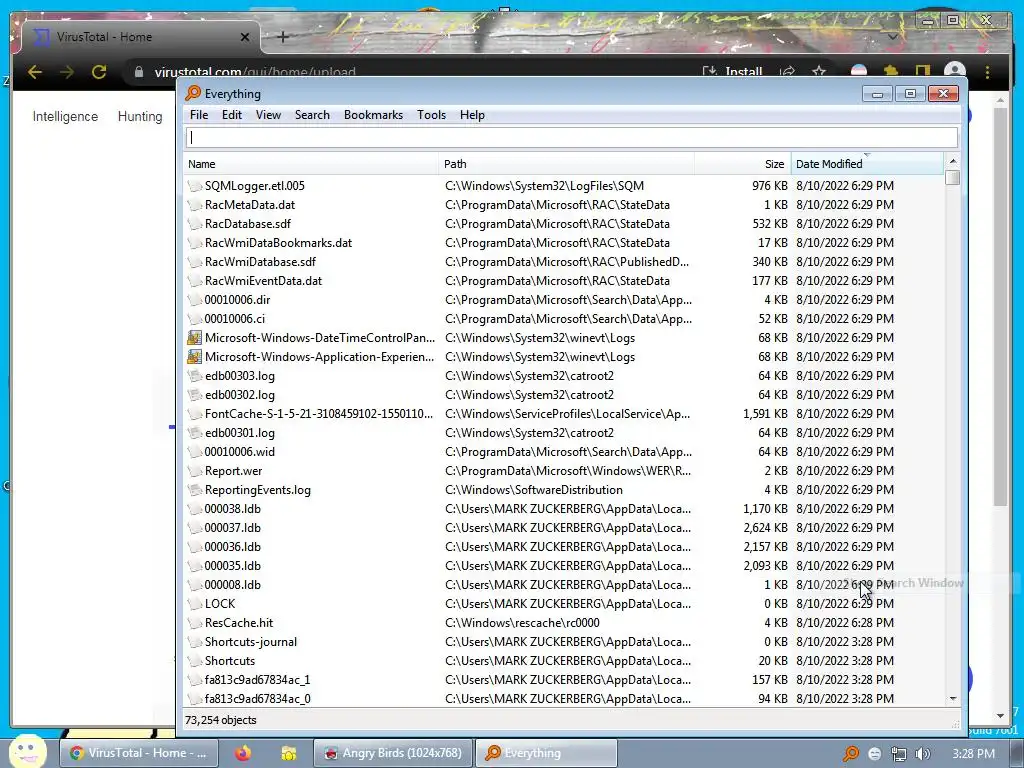The height and width of the screenshot is (768, 1024).
Task: Select file icon of RacWmiDataBookmarks.dat
Action: pos(194,243)
